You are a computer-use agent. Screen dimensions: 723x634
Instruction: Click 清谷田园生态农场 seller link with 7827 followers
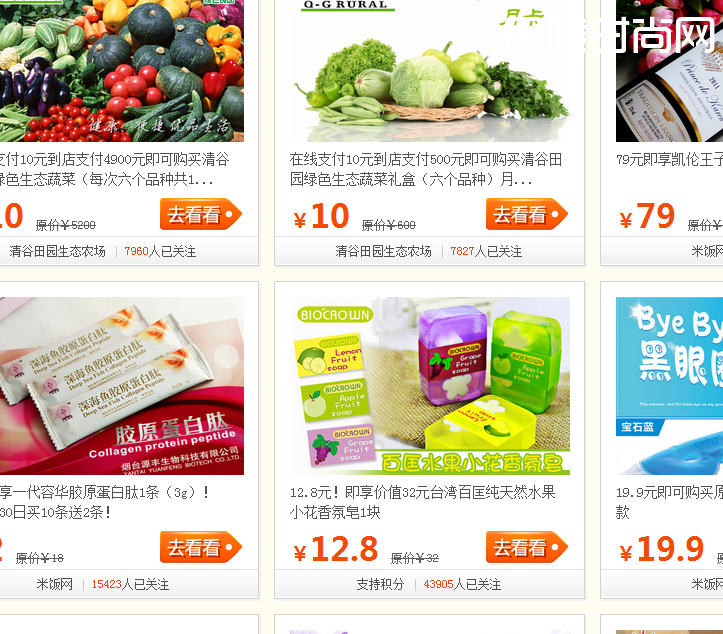point(383,251)
